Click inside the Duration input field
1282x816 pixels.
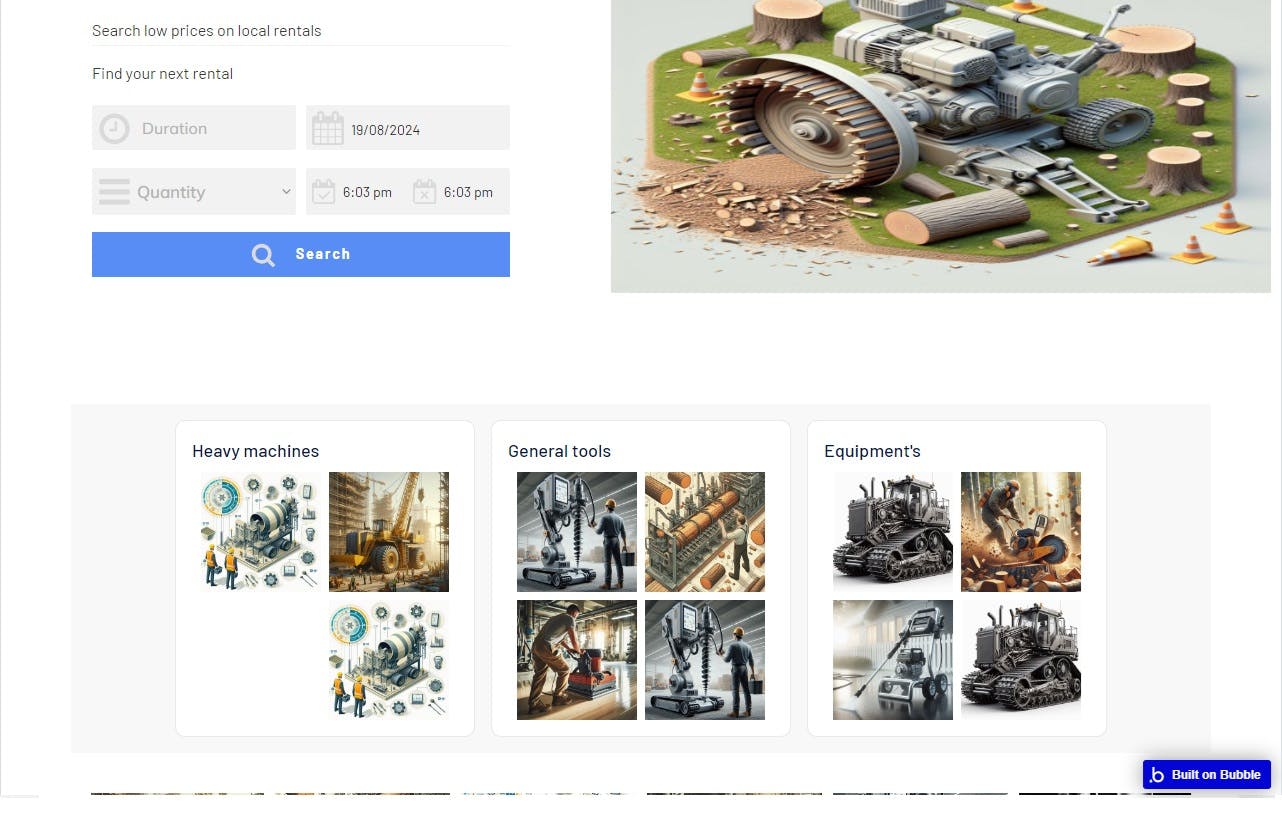click(200, 128)
